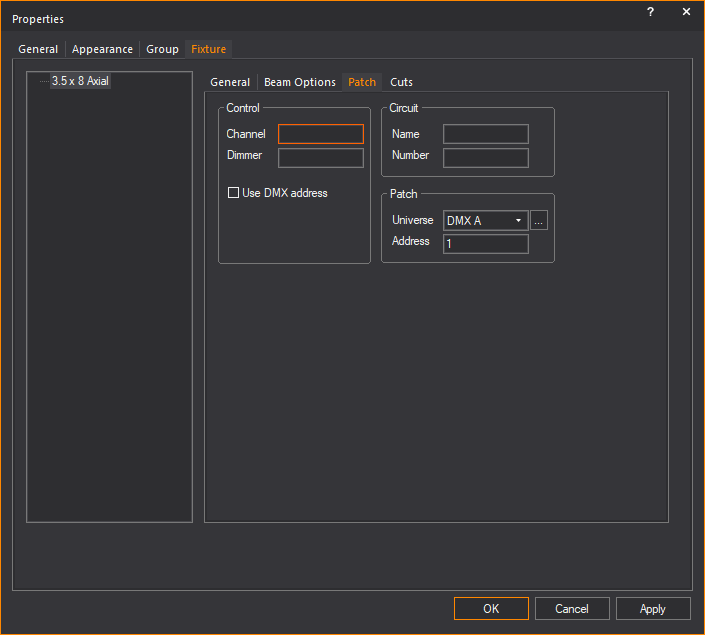Switch to the Beam Options tab
705x635 pixels.
point(299,82)
